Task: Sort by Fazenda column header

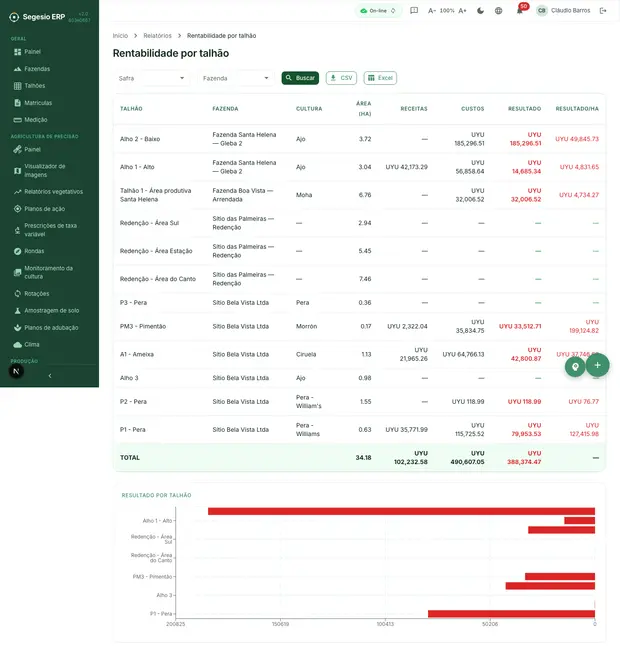Action: pos(225,109)
